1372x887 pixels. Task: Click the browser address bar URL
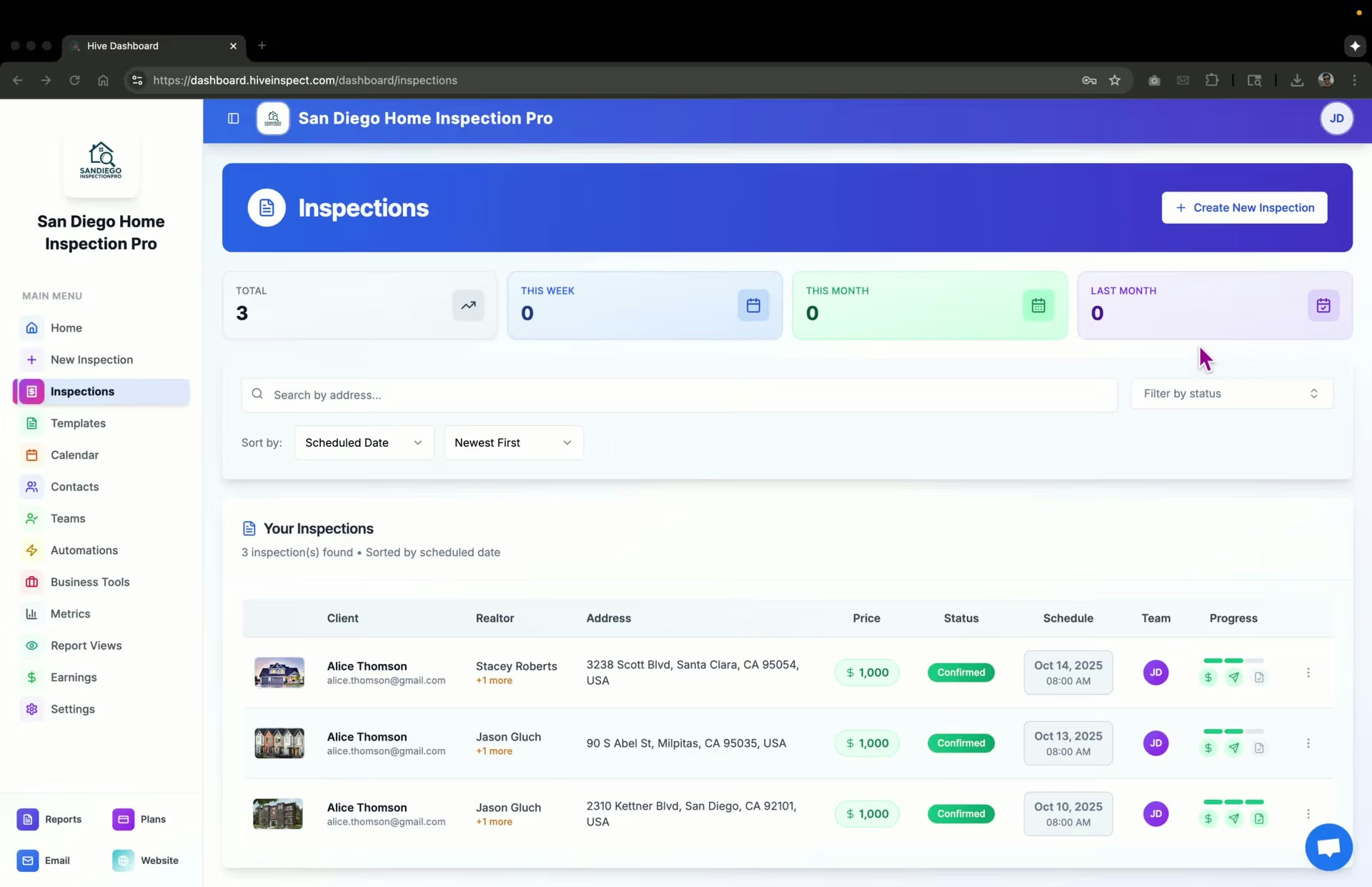pos(305,81)
